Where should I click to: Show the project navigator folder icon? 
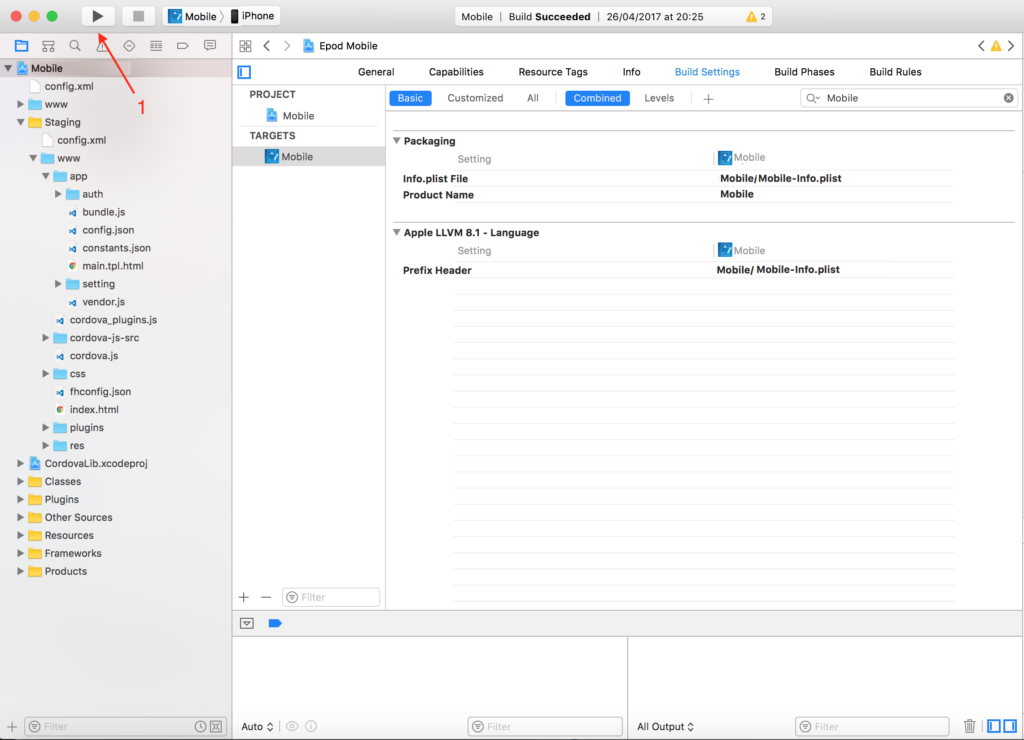(x=21, y=46)
